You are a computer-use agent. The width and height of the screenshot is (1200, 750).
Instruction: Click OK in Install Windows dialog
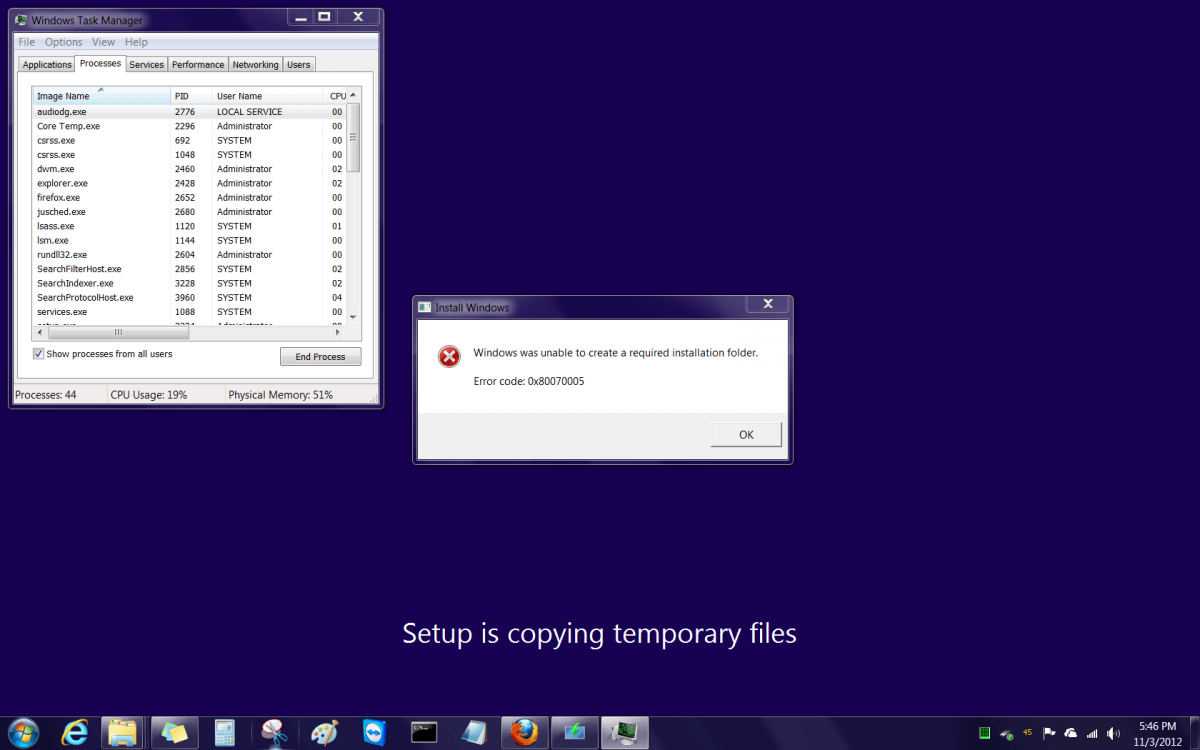click(746, 434)
